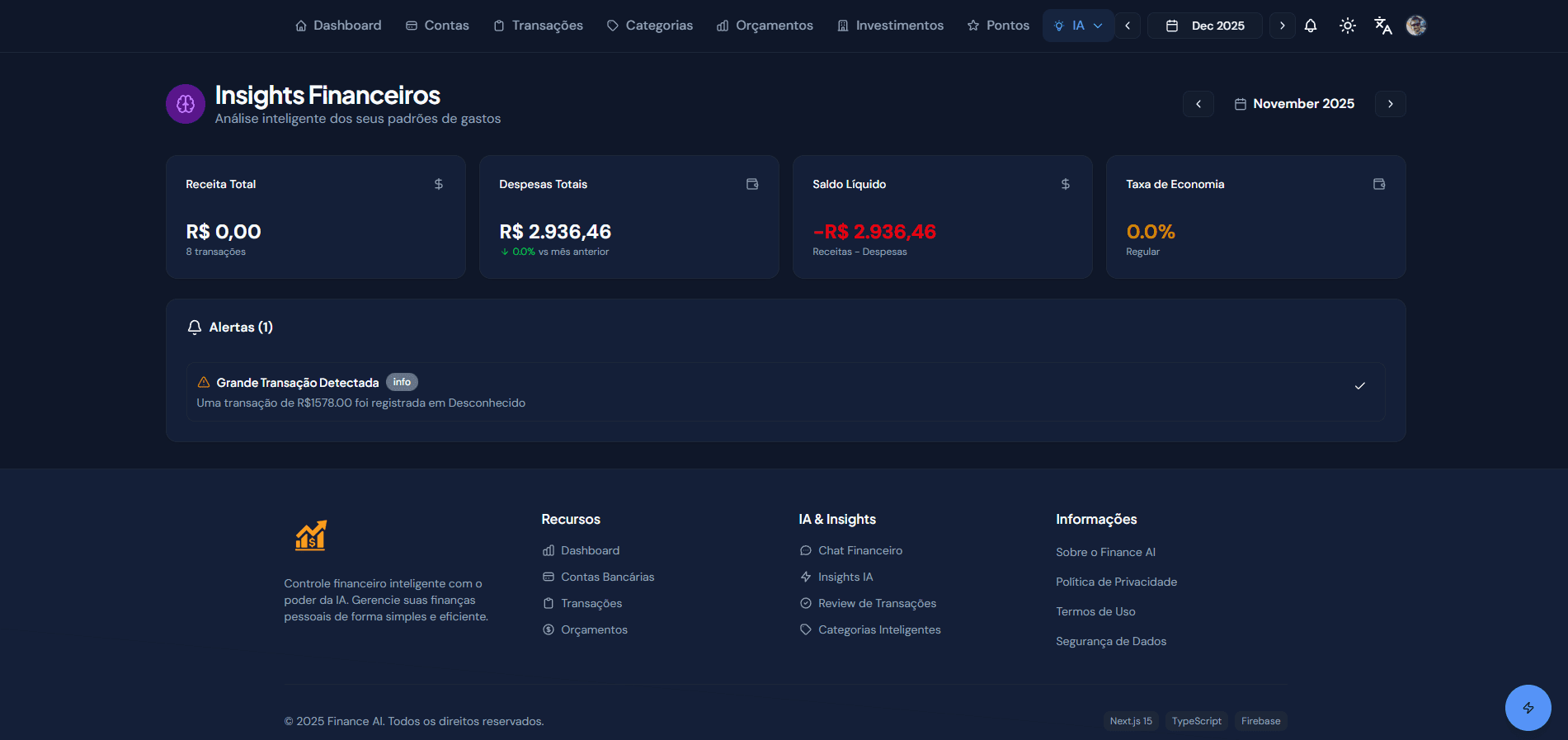Screen dimensions: 1568x740
Task: Open the Dec 2025 date picker
Action: coord(1205,26)
